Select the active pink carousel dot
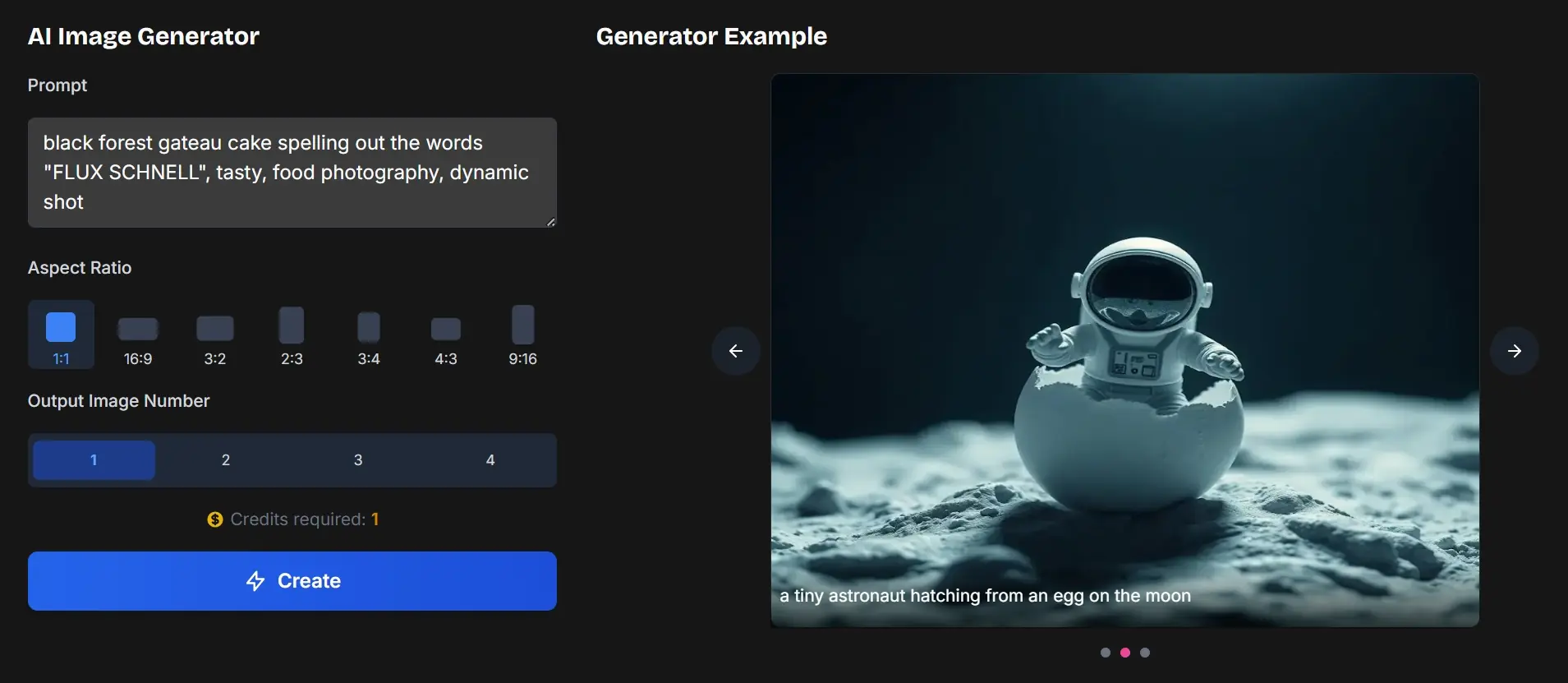 coord(1125,653)
